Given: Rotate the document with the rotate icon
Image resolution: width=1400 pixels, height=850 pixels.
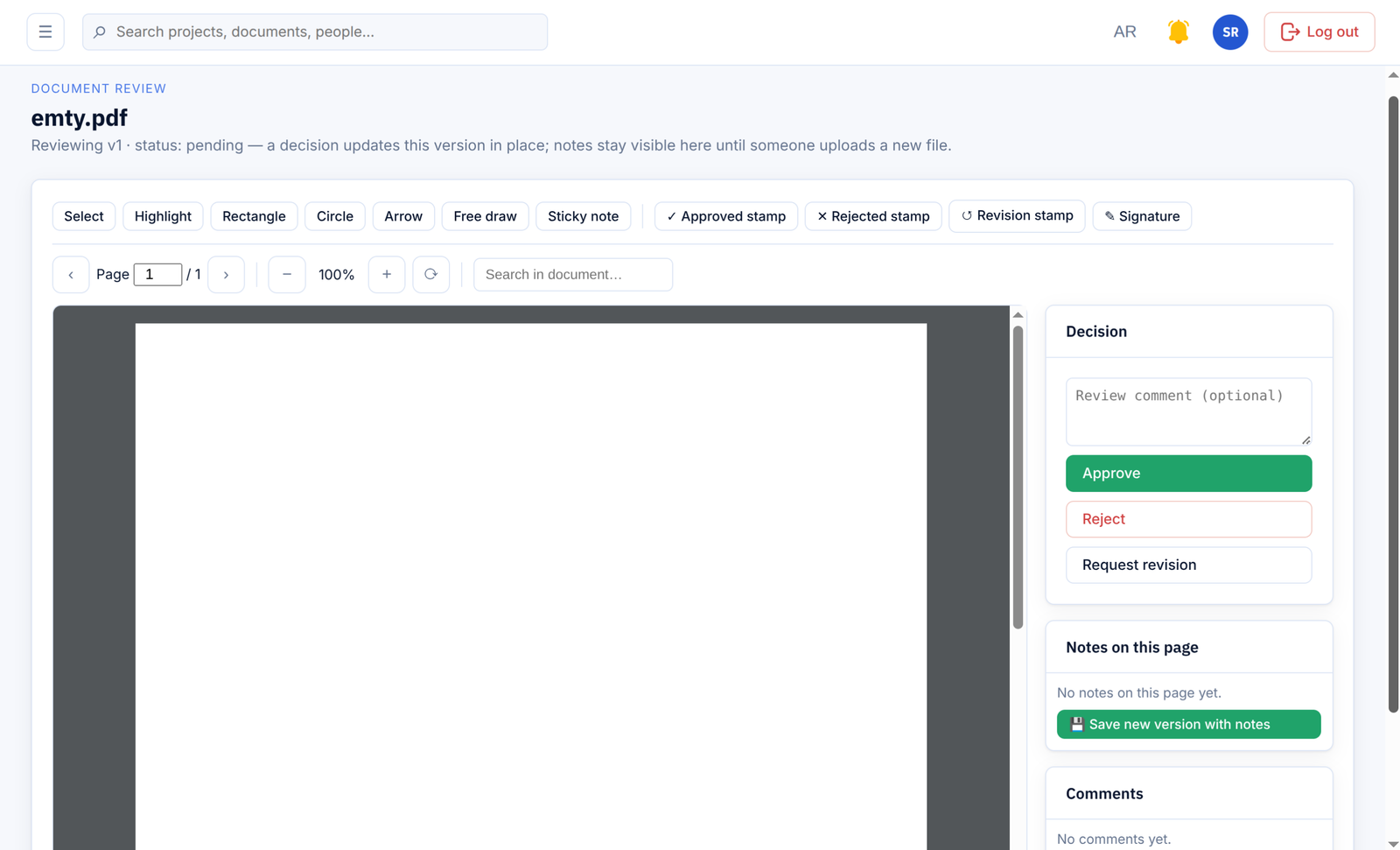Looking at the screenshot, I should coord(430,275).
